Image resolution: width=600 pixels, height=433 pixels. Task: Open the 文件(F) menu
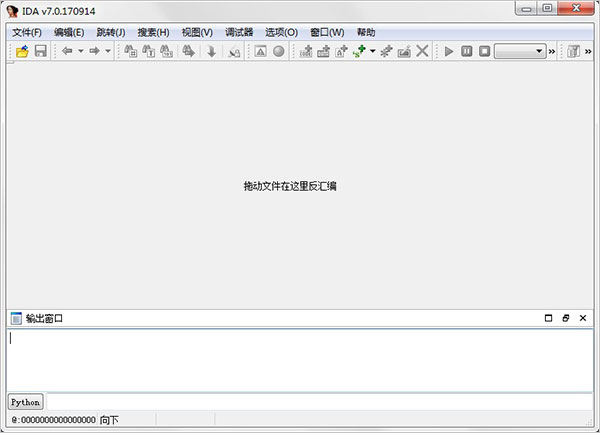tap(27, 33)
